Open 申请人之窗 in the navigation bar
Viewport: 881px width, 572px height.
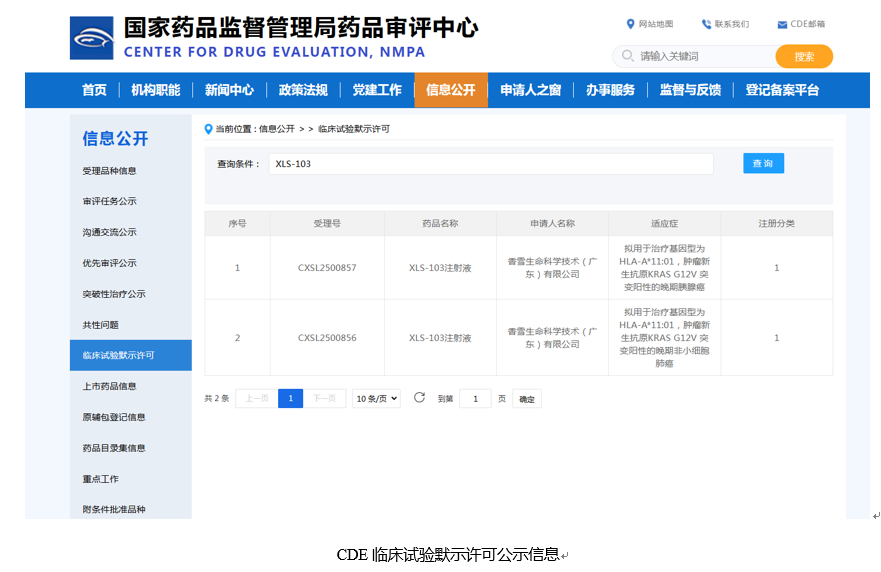click(x=531, y=90)
